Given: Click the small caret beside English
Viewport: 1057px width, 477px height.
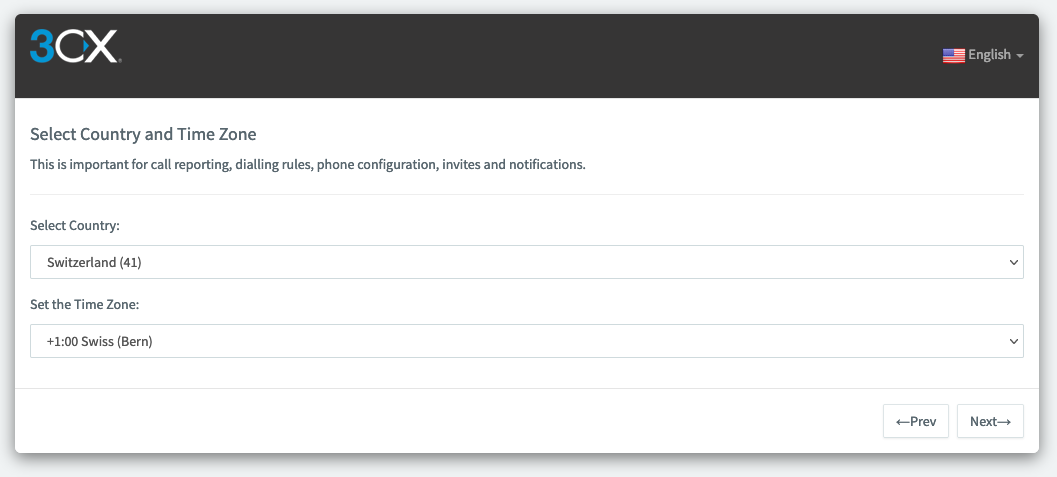Looking at the screenshot, I should (x=1019, y=56).
